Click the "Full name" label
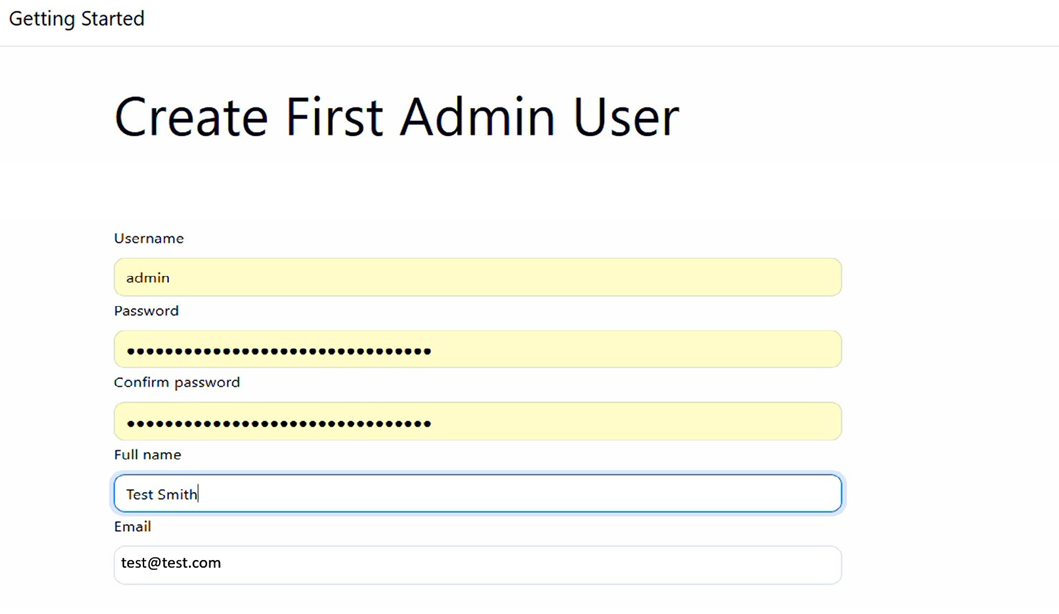Viewport: 1059px width, 614px height. (x=147, y=455)
